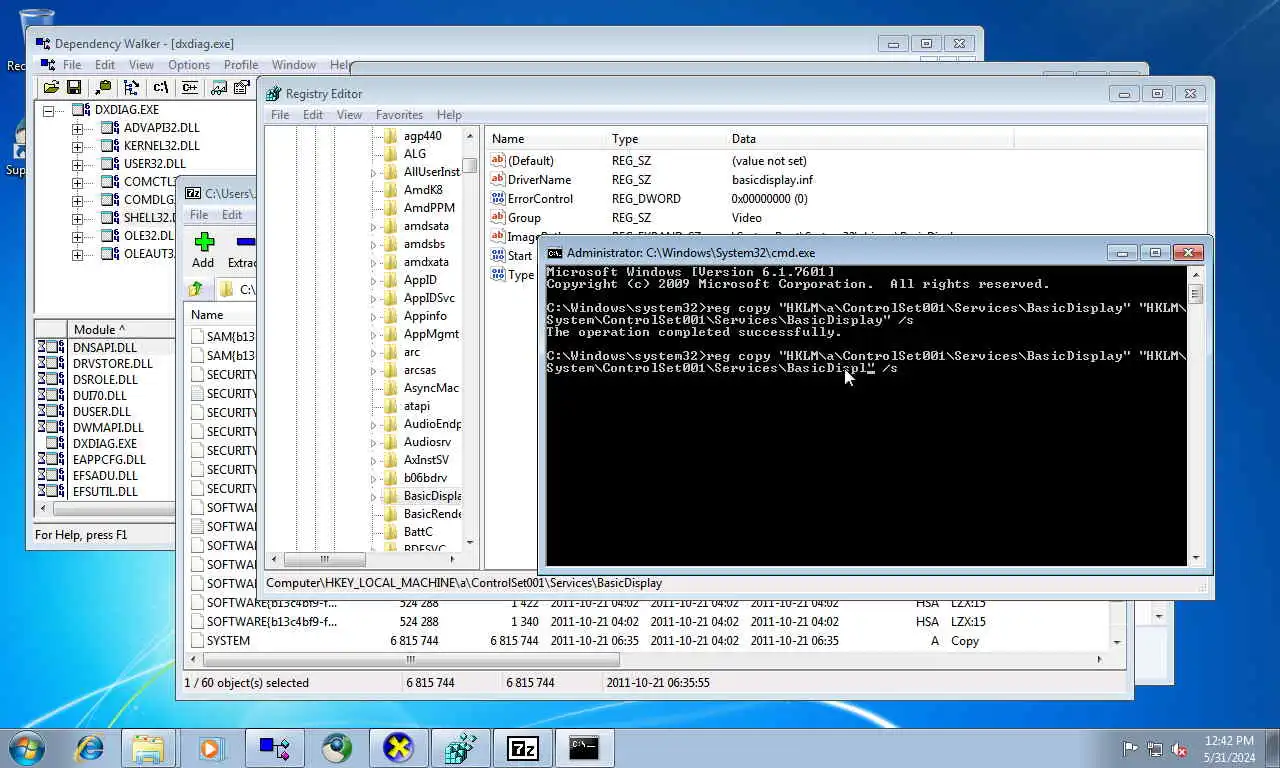Click the Name column header in 7-Zip

[222, 315]
